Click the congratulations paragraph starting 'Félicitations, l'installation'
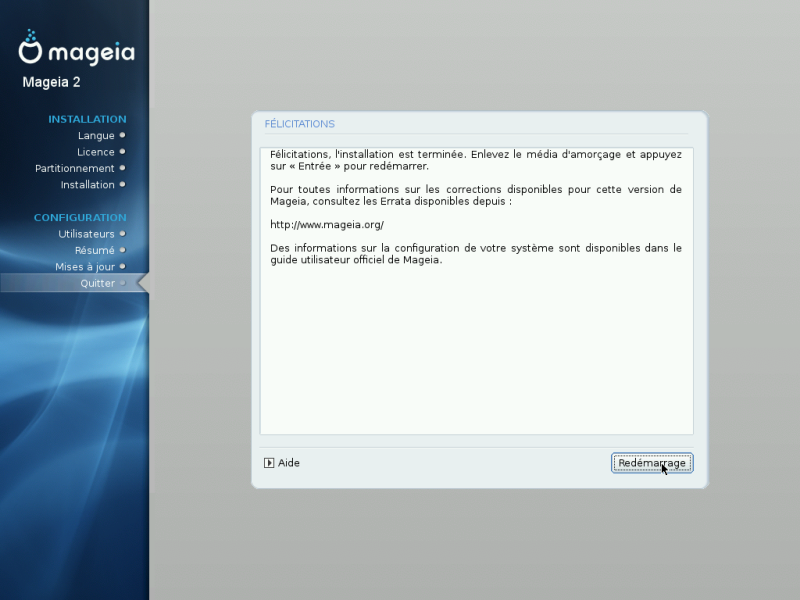The height and width of the screenshot is (600, 800). (x=476, y=160)
